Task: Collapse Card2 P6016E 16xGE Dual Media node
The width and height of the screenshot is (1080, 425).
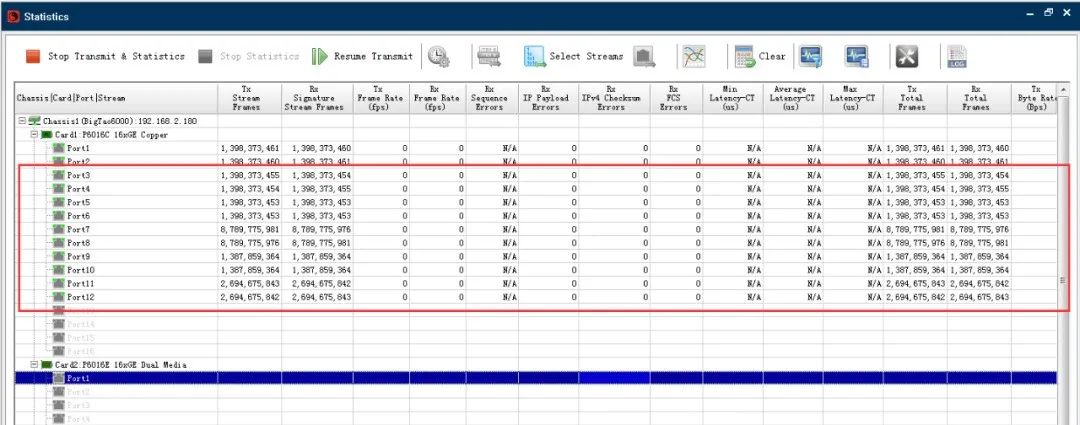Action: pos(35,365)
